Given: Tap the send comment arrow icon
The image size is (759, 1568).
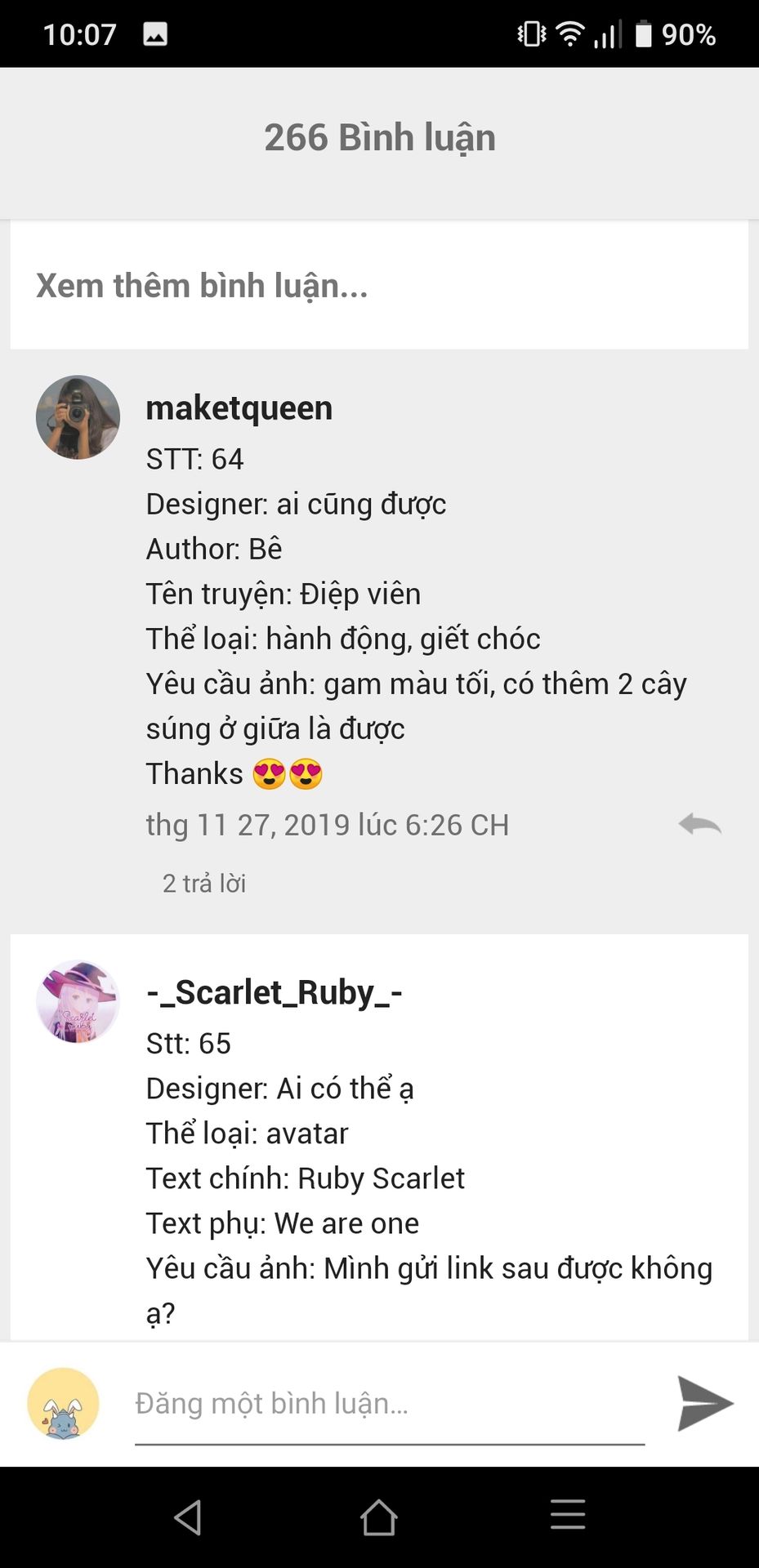Looking at the screenshot, I should [x=705, y=1403].
